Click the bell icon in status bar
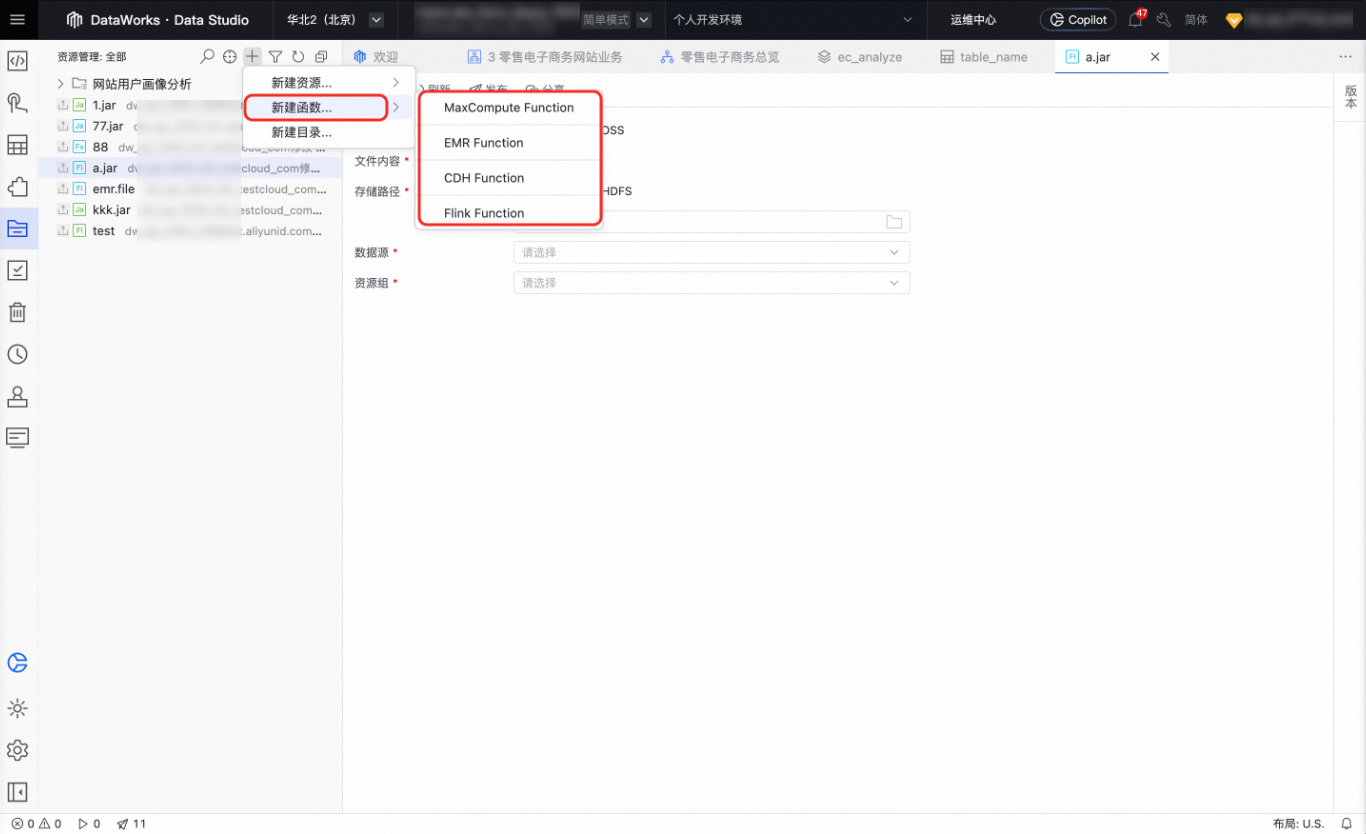The width and height of the screenshot is (1366, 834). 1347,824
